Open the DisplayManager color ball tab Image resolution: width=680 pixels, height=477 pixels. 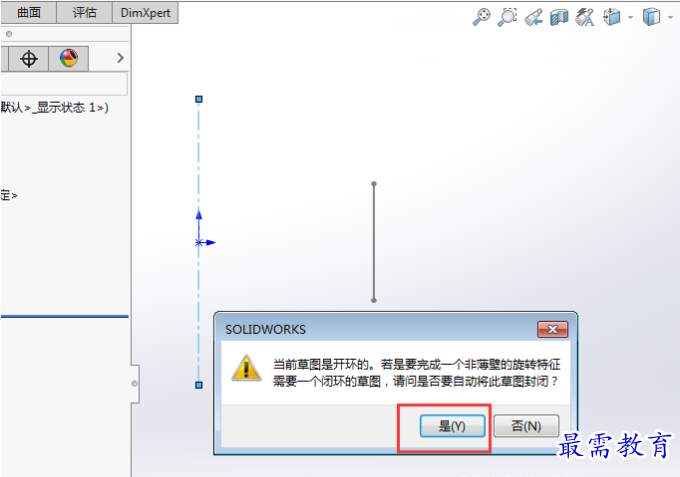(69, 59)
